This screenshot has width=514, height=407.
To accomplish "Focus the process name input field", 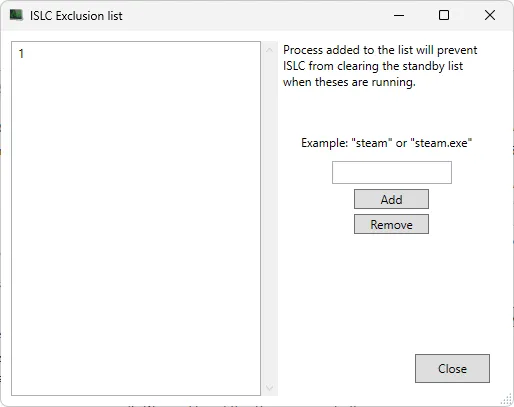I will [x=392, y=172].
